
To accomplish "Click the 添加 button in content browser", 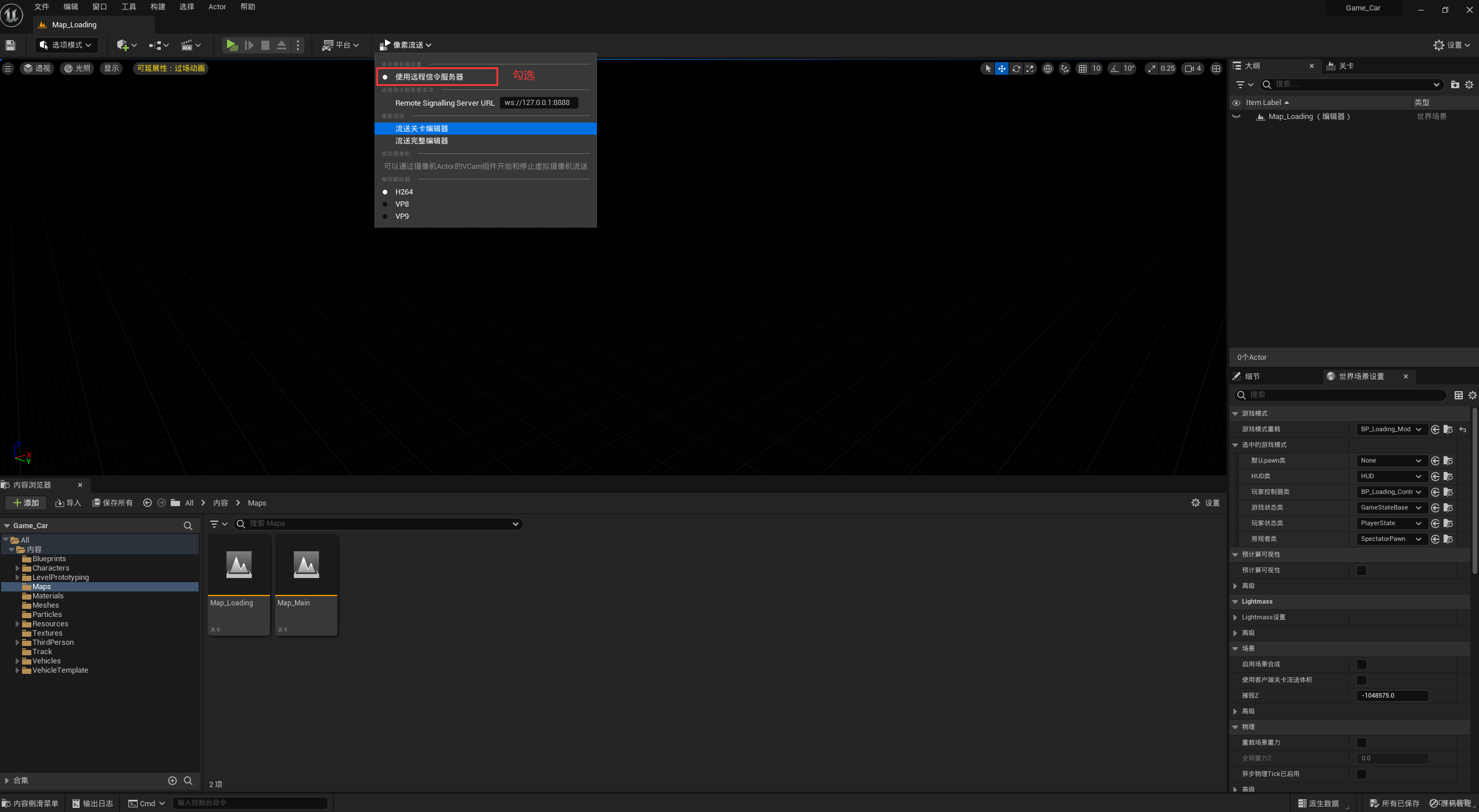I will tap(26, 503).
